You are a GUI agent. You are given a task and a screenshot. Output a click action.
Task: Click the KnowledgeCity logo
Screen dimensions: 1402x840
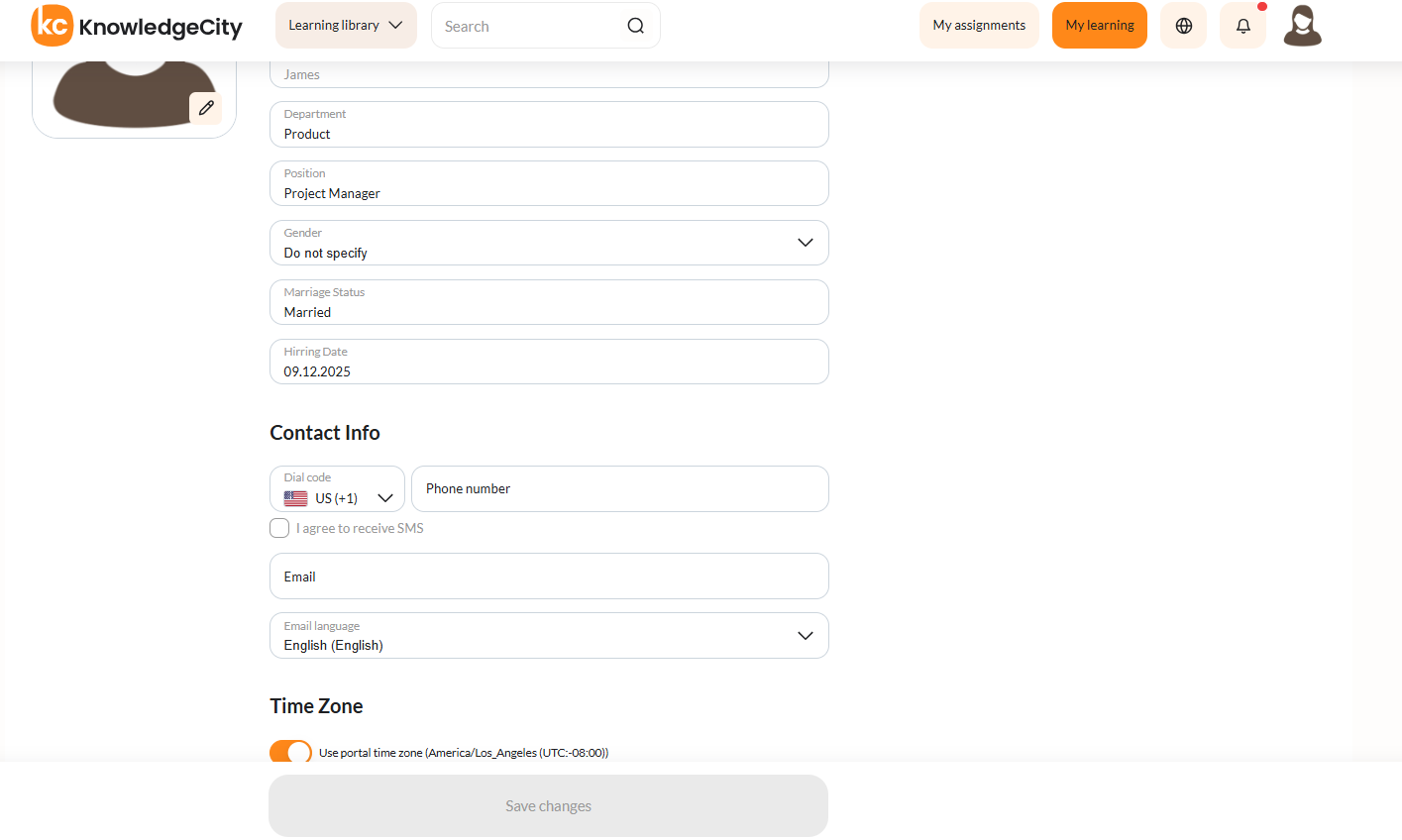137,26
